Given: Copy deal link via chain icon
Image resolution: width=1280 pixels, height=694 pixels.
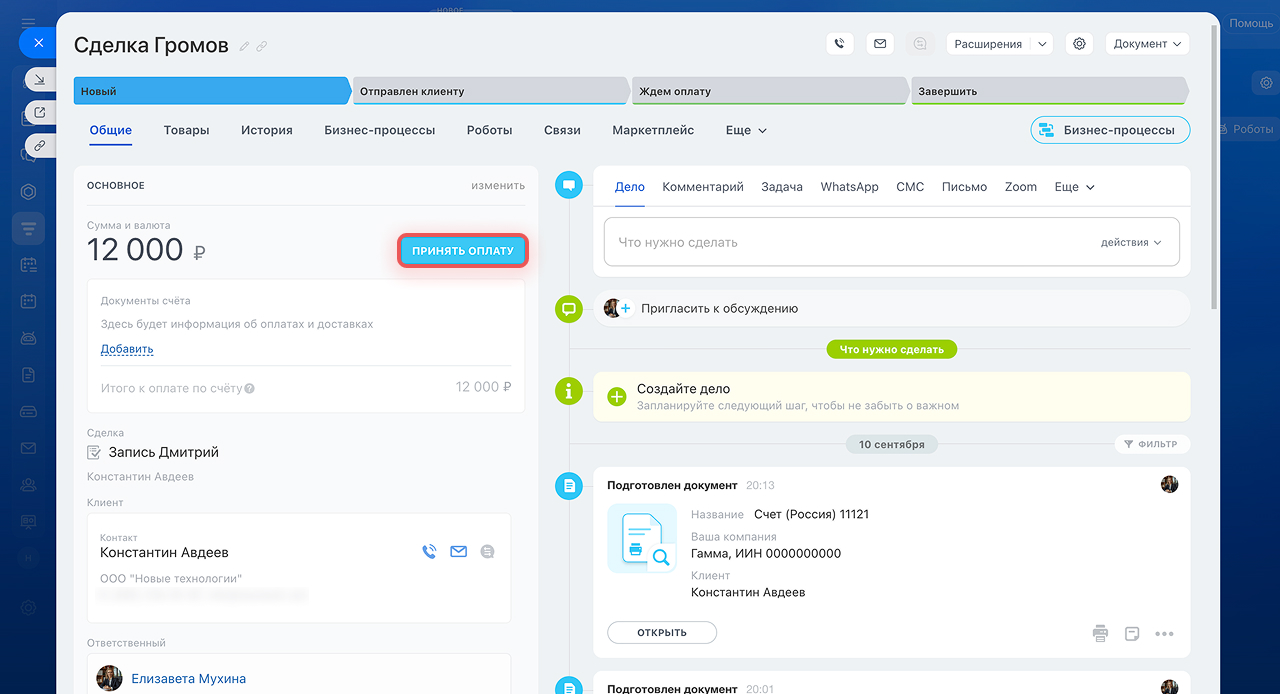Looking at the screenshot, I should click(262, 46).
